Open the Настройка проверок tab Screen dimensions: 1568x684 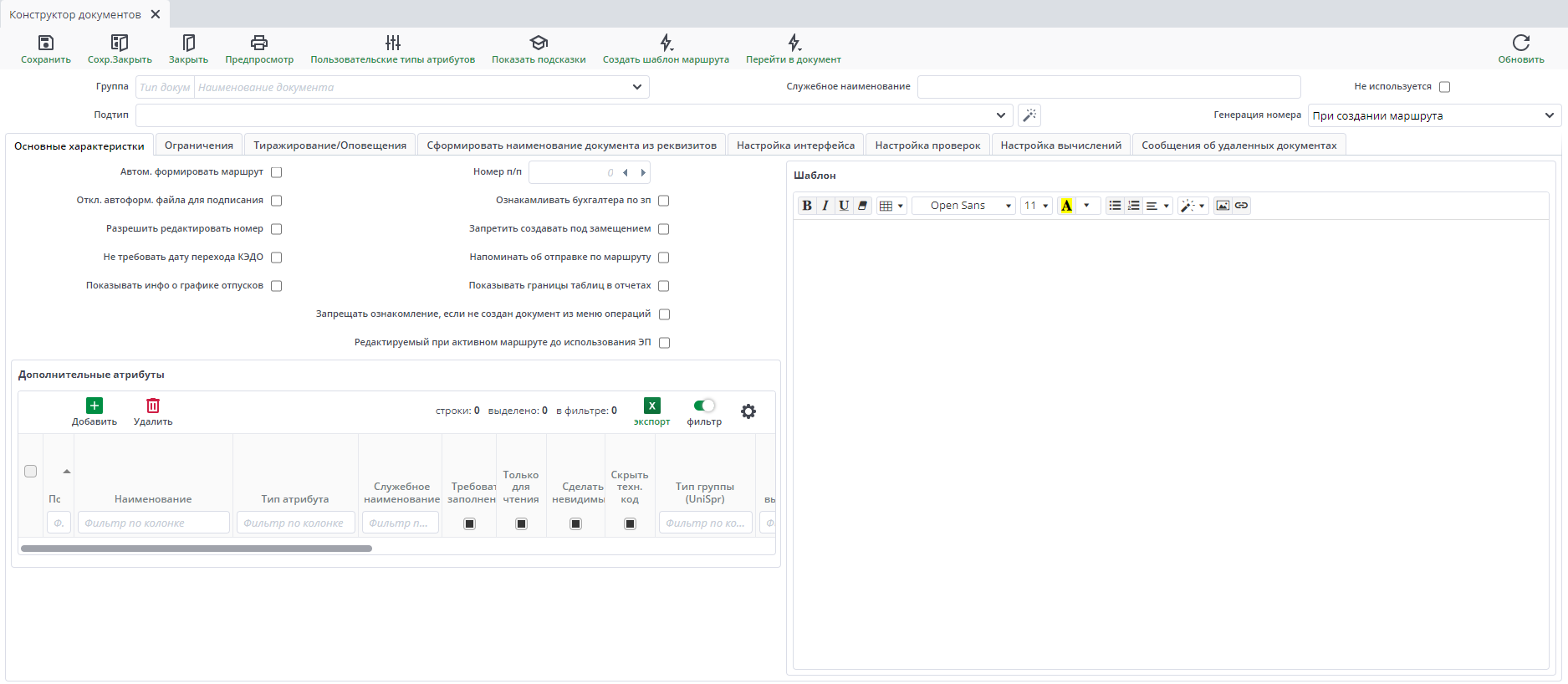pyautogui.click(x=927, y=145)
